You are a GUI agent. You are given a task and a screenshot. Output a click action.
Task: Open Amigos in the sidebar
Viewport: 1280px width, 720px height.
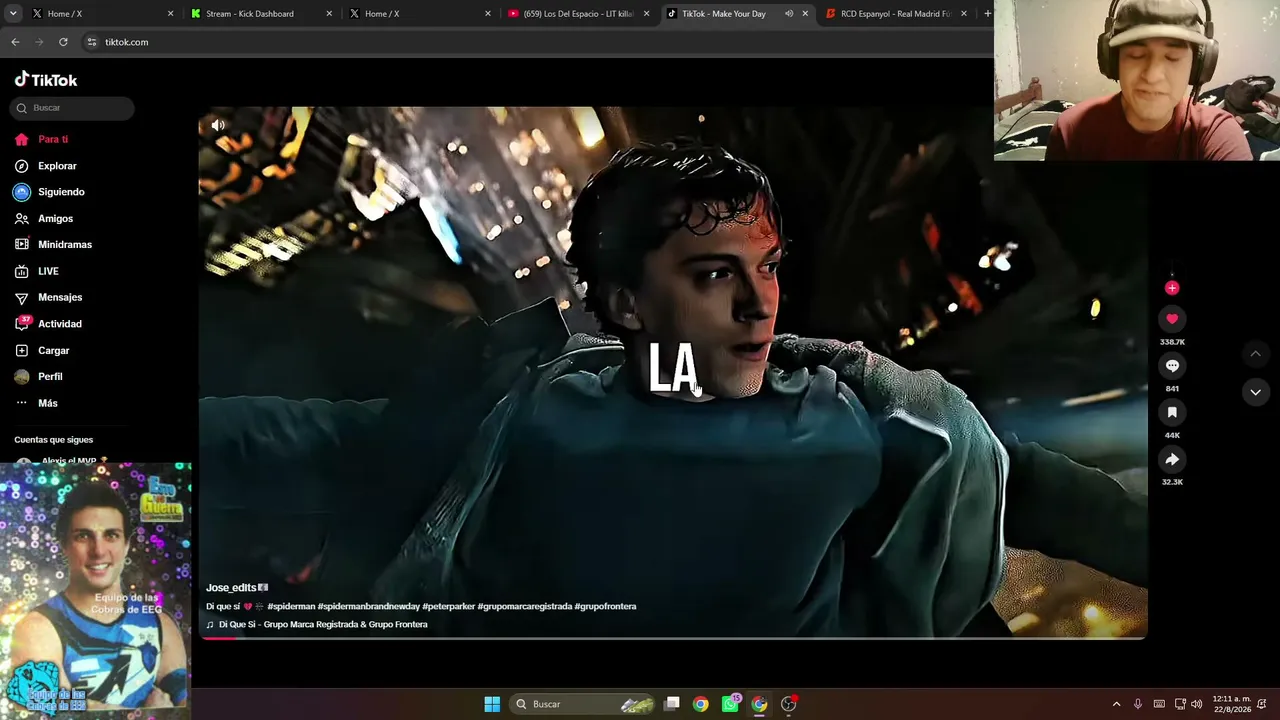click(x=44, y=218)
